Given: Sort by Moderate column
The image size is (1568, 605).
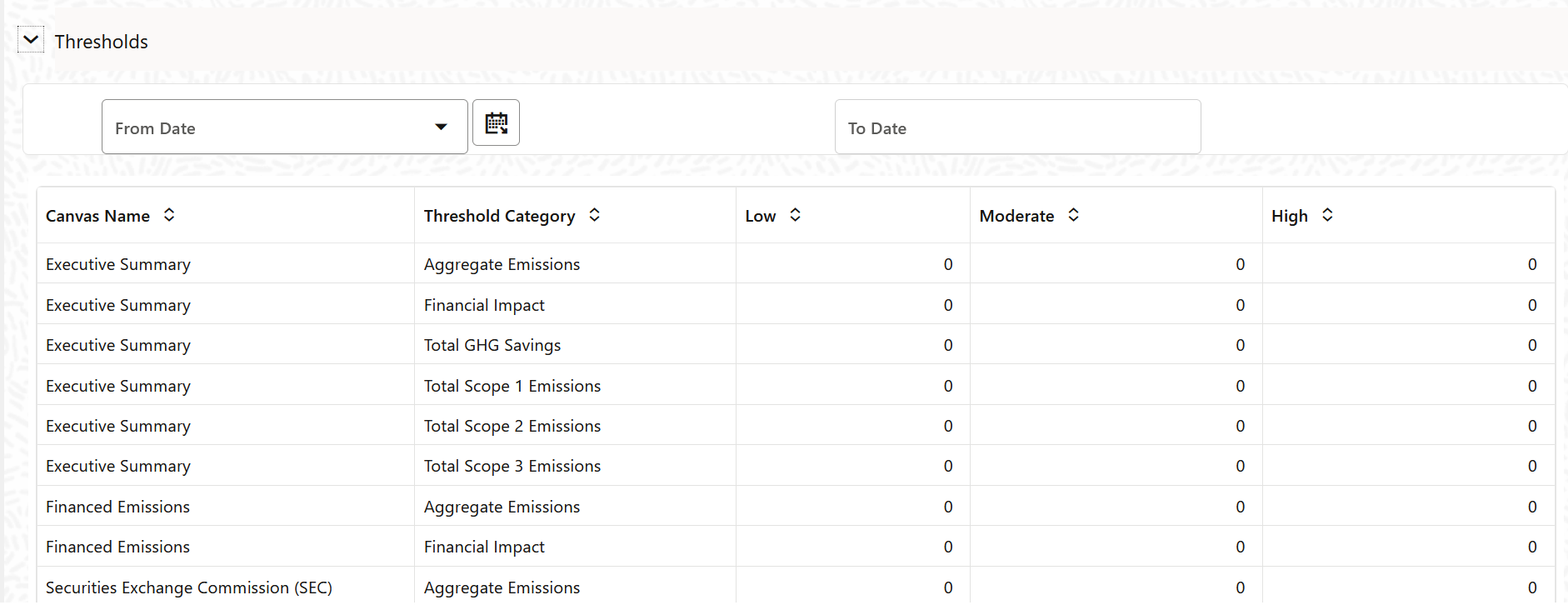Looking at the screenshot, I should click(1073, 215).
